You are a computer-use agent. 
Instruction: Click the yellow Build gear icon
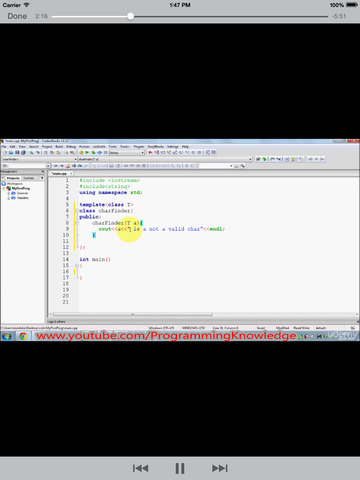(81, 152)
